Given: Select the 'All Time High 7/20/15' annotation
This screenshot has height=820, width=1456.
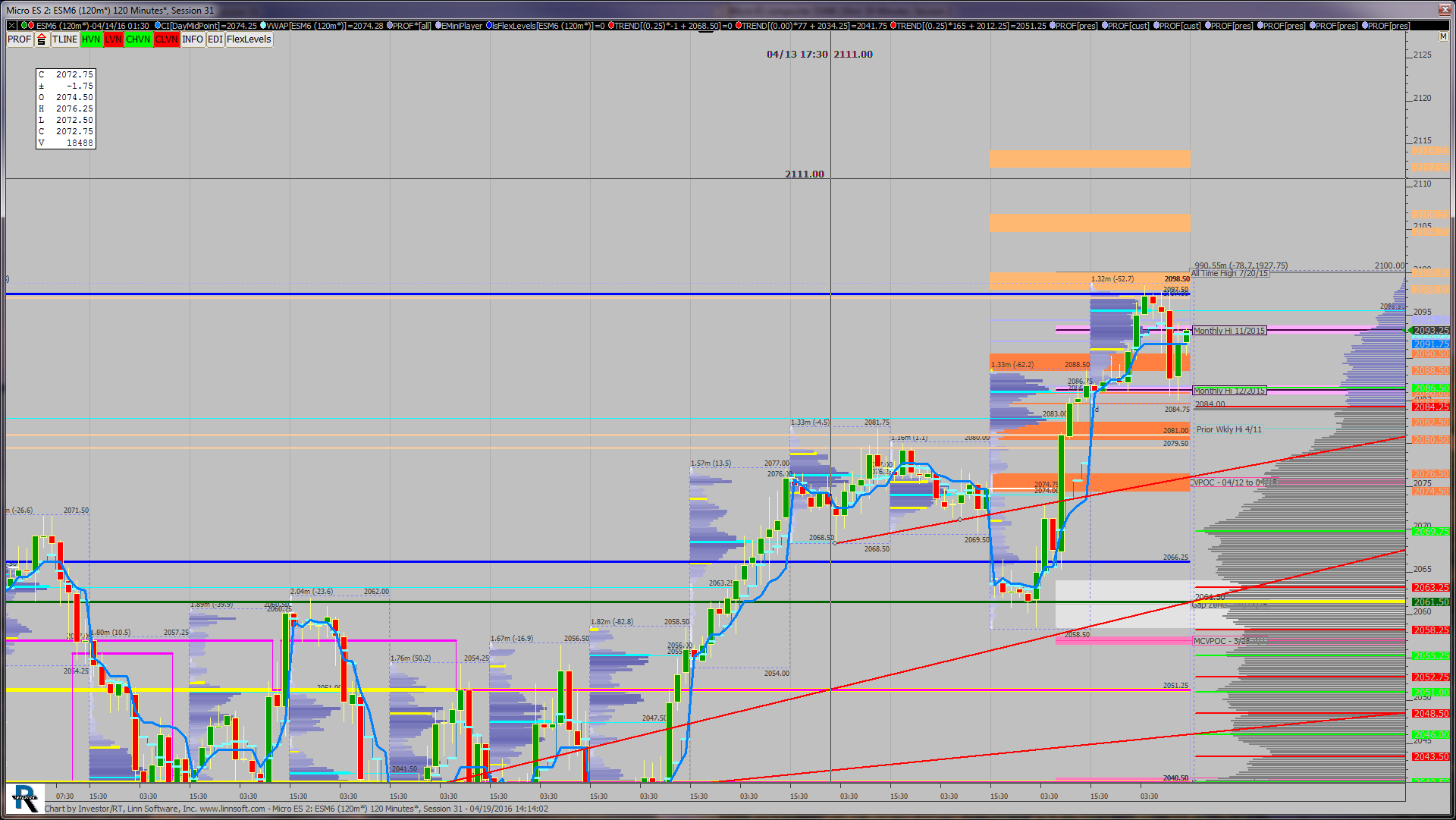Looking at the screenshot, I should point(1230,273).
